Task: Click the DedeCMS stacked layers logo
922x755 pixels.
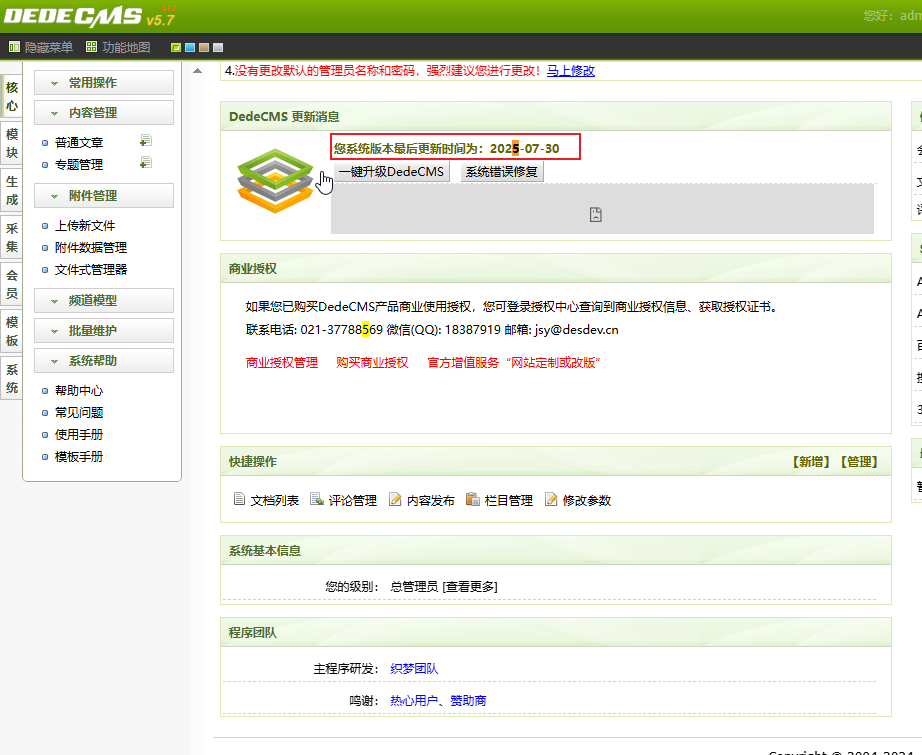Action: [x=275, y=181]
